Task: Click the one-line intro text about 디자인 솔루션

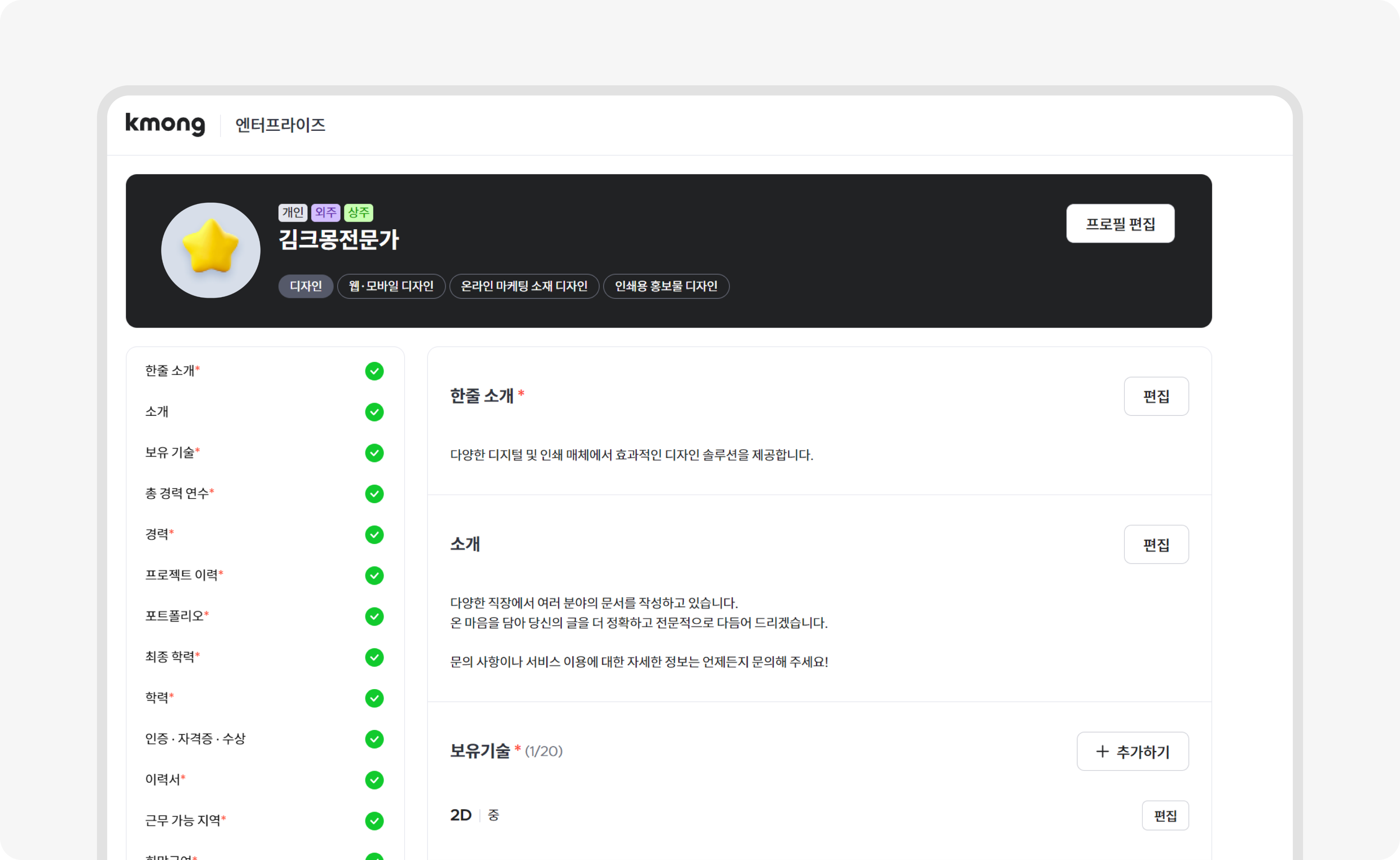Action: [x=631, y=455]
